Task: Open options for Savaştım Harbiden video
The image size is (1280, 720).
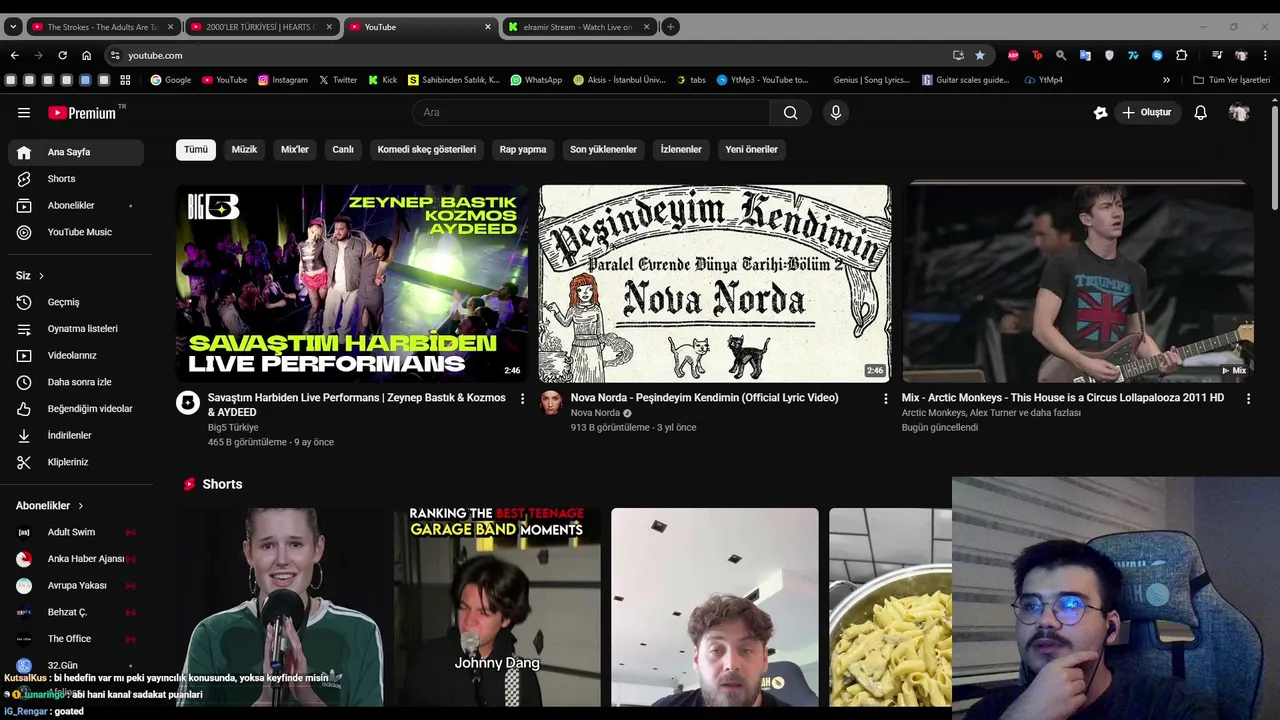Action: (522, 399)
